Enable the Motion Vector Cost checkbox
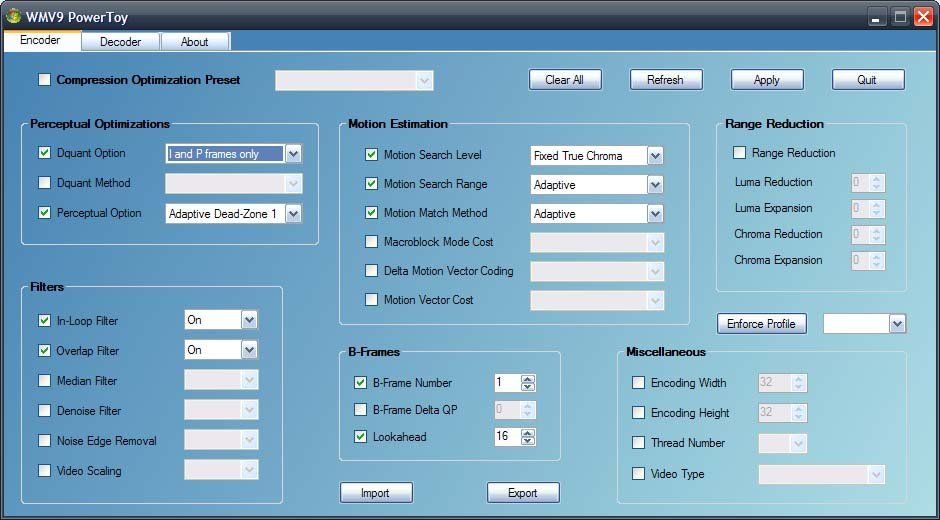Screen dimensions: 940x520 [372, 300]
